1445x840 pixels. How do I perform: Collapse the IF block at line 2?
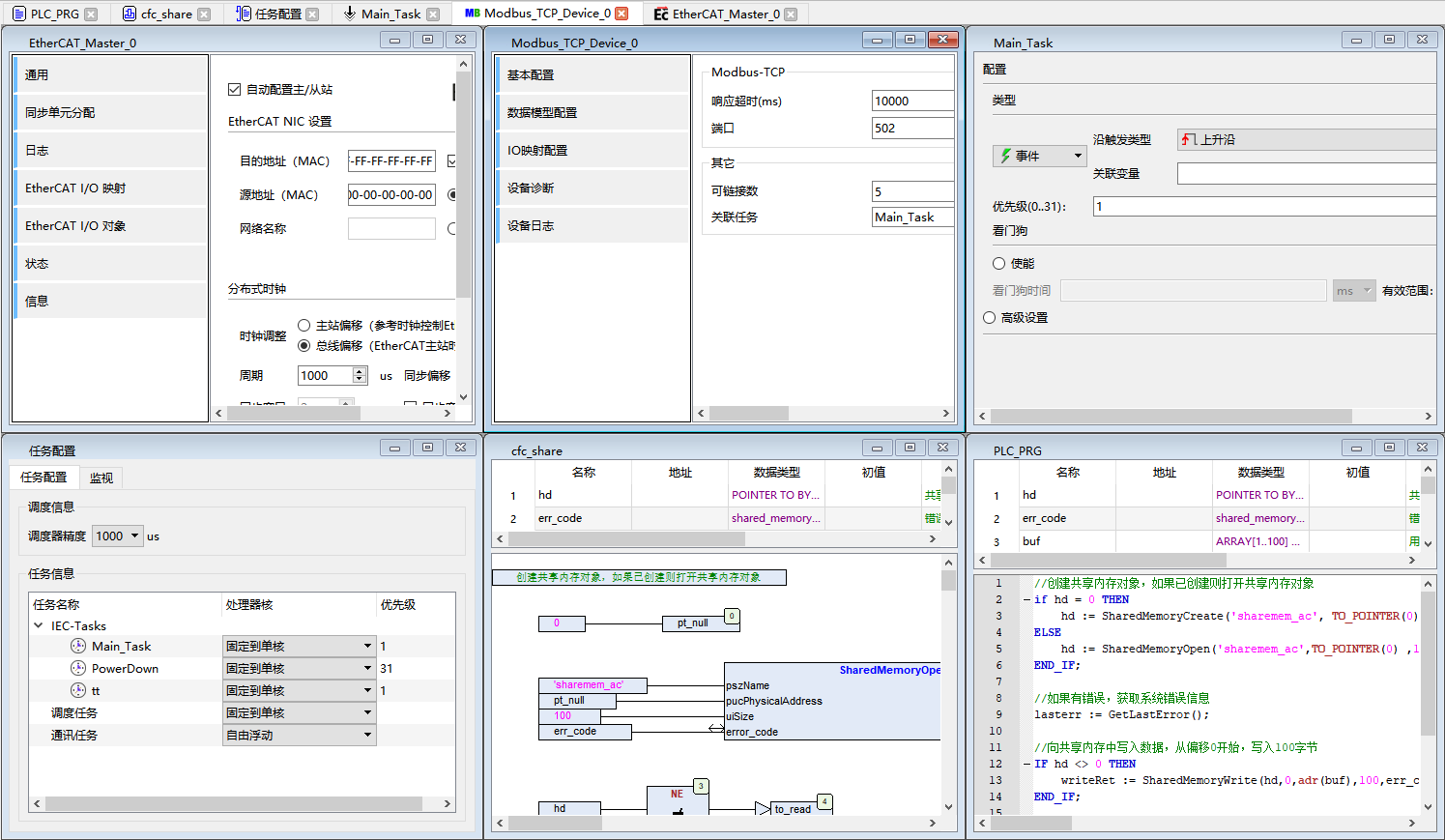click(1026, 599)
